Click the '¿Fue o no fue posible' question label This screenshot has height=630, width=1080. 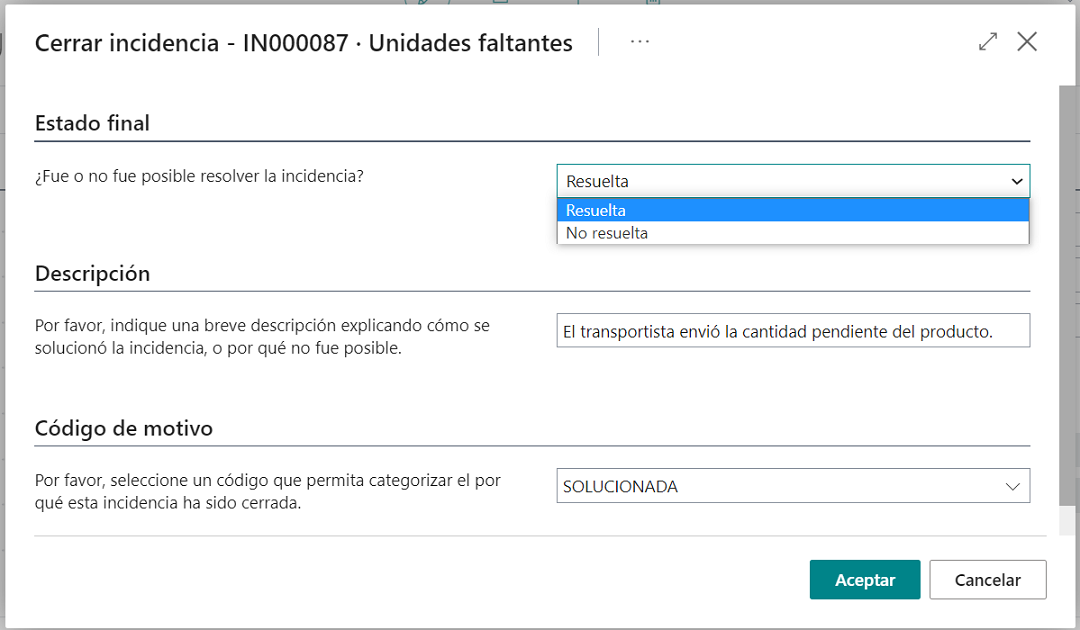199,177
